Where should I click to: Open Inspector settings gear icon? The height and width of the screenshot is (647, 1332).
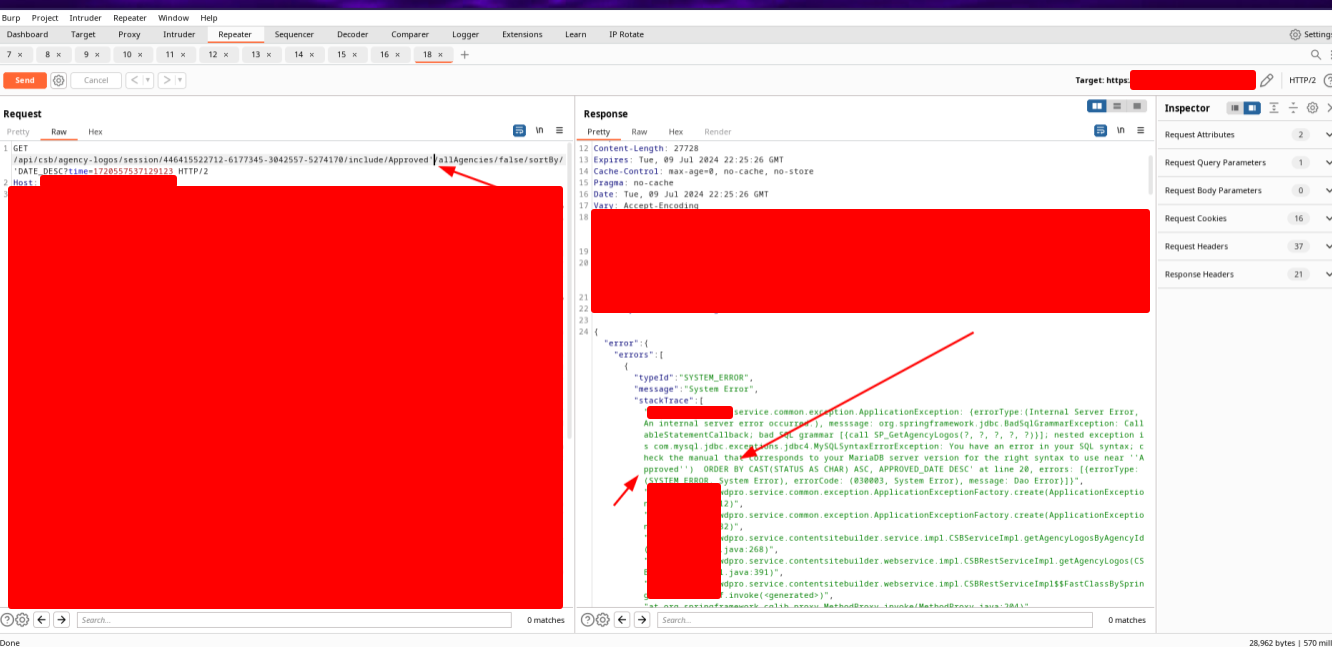click(x=1312, y=108)
